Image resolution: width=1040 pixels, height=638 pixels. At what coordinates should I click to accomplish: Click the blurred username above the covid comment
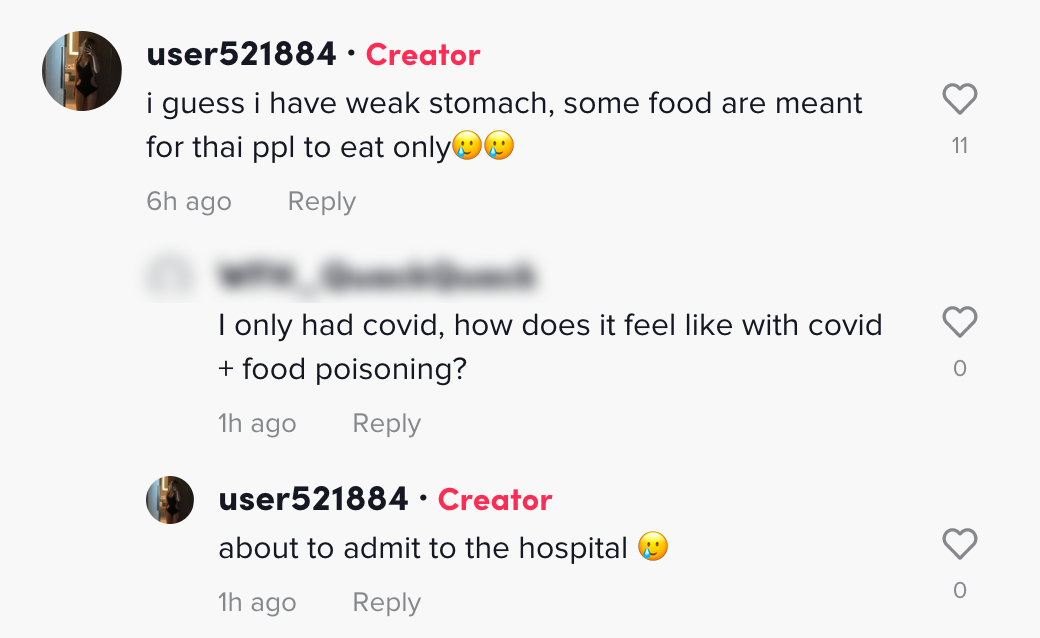pyautogui.click(x=376, y=277)
